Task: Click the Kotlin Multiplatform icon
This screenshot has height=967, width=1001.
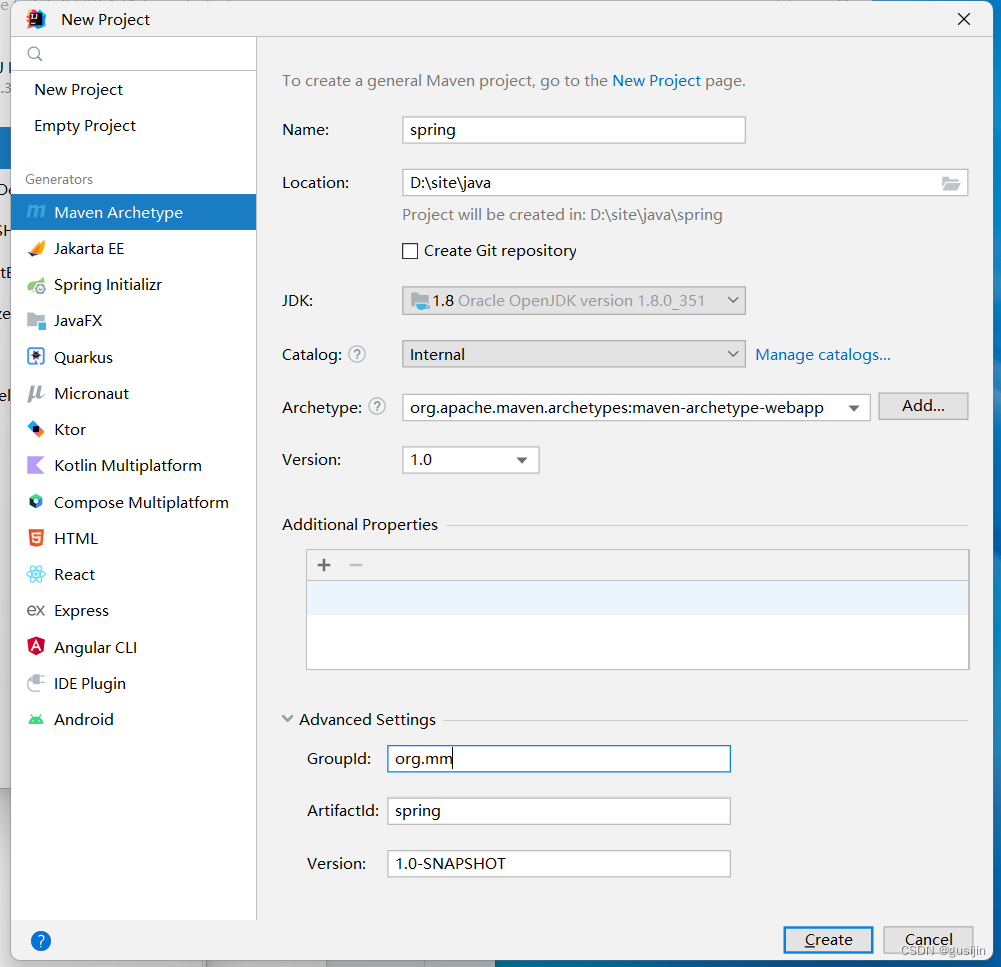Action: coord(36,465)
